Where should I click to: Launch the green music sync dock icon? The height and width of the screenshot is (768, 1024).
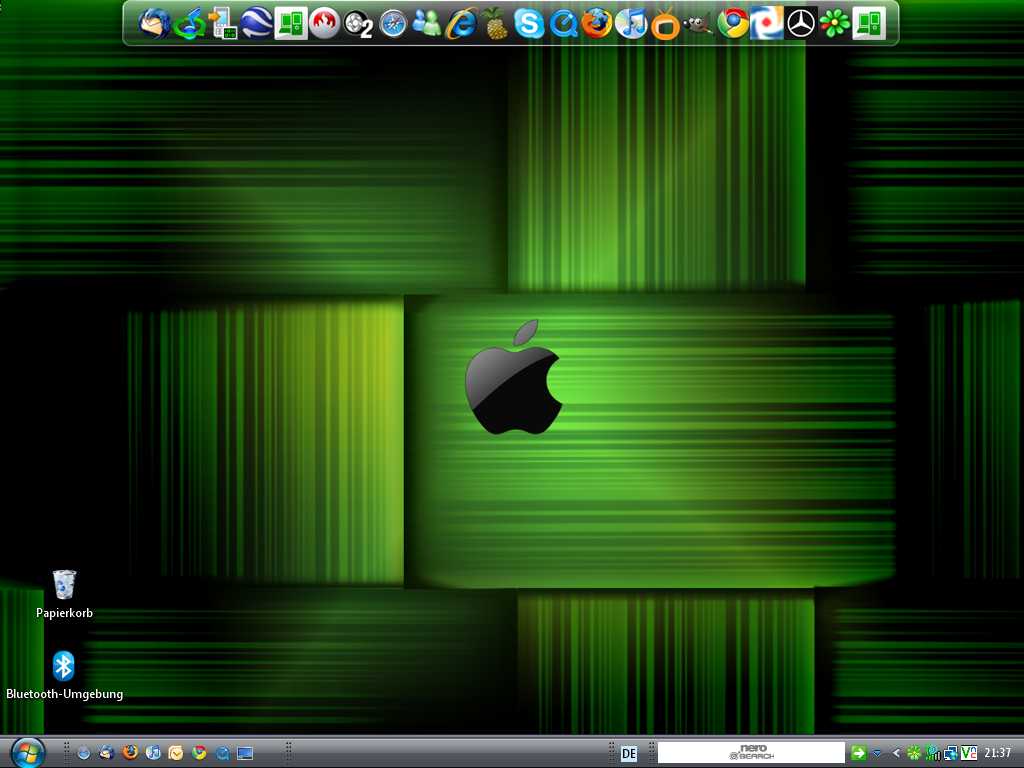pos(189,24)
